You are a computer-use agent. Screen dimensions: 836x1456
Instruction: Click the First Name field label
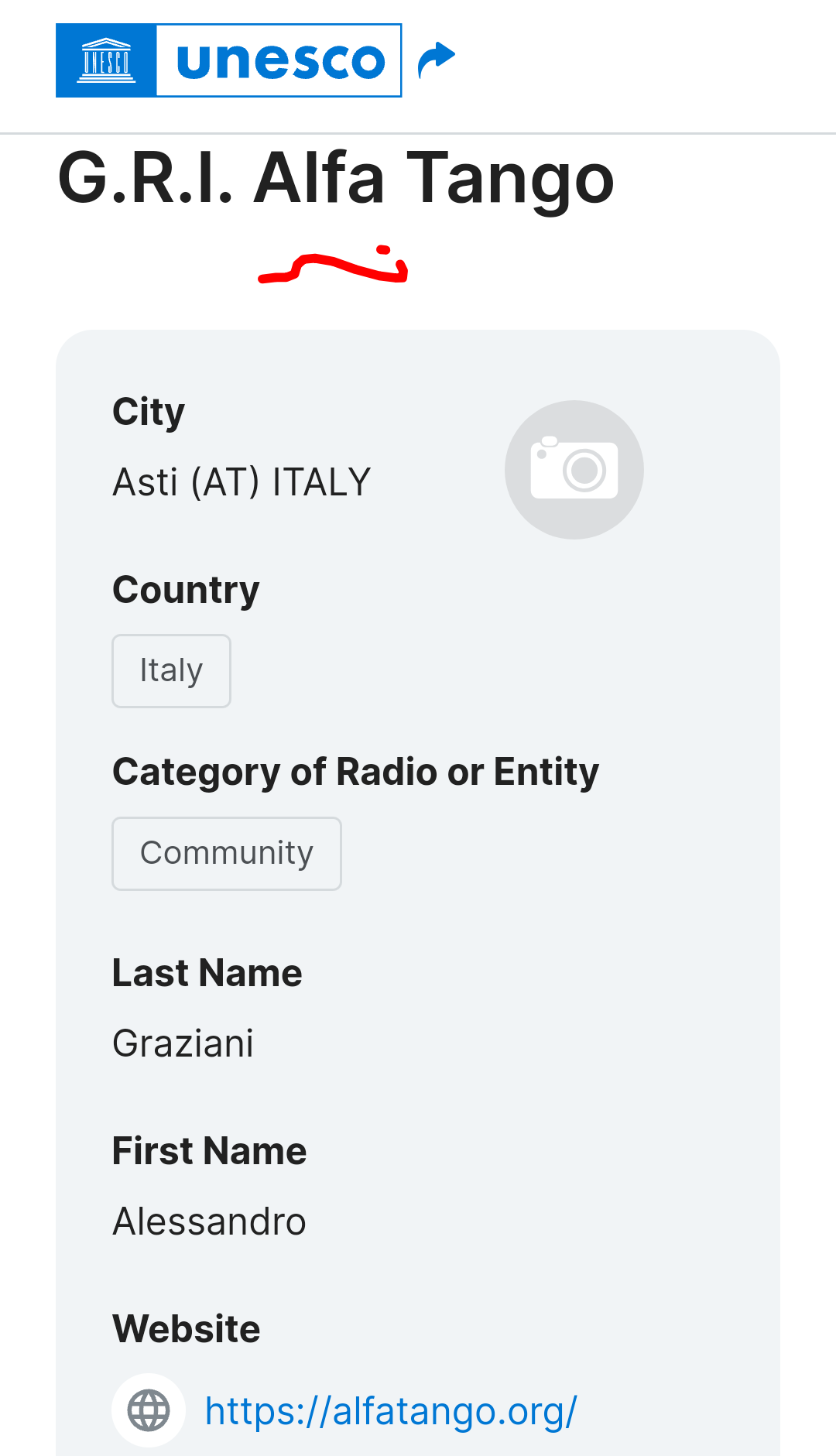click(x=209, y=1151)
